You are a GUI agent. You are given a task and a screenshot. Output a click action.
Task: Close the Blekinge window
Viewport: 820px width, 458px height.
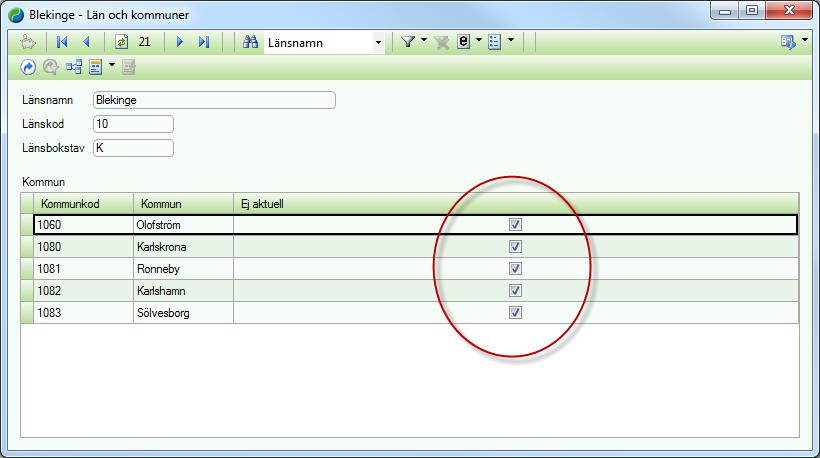[x=790, y=10]
